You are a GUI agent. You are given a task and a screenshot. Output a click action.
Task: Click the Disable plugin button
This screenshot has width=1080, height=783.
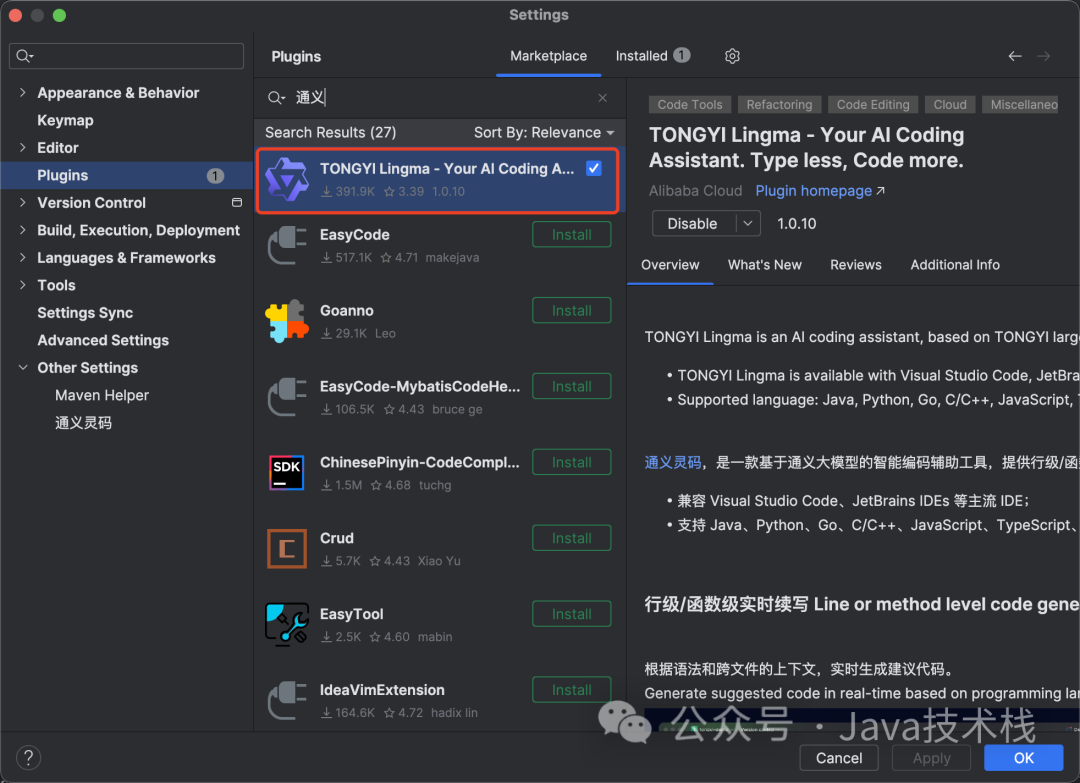pos(693,223)
